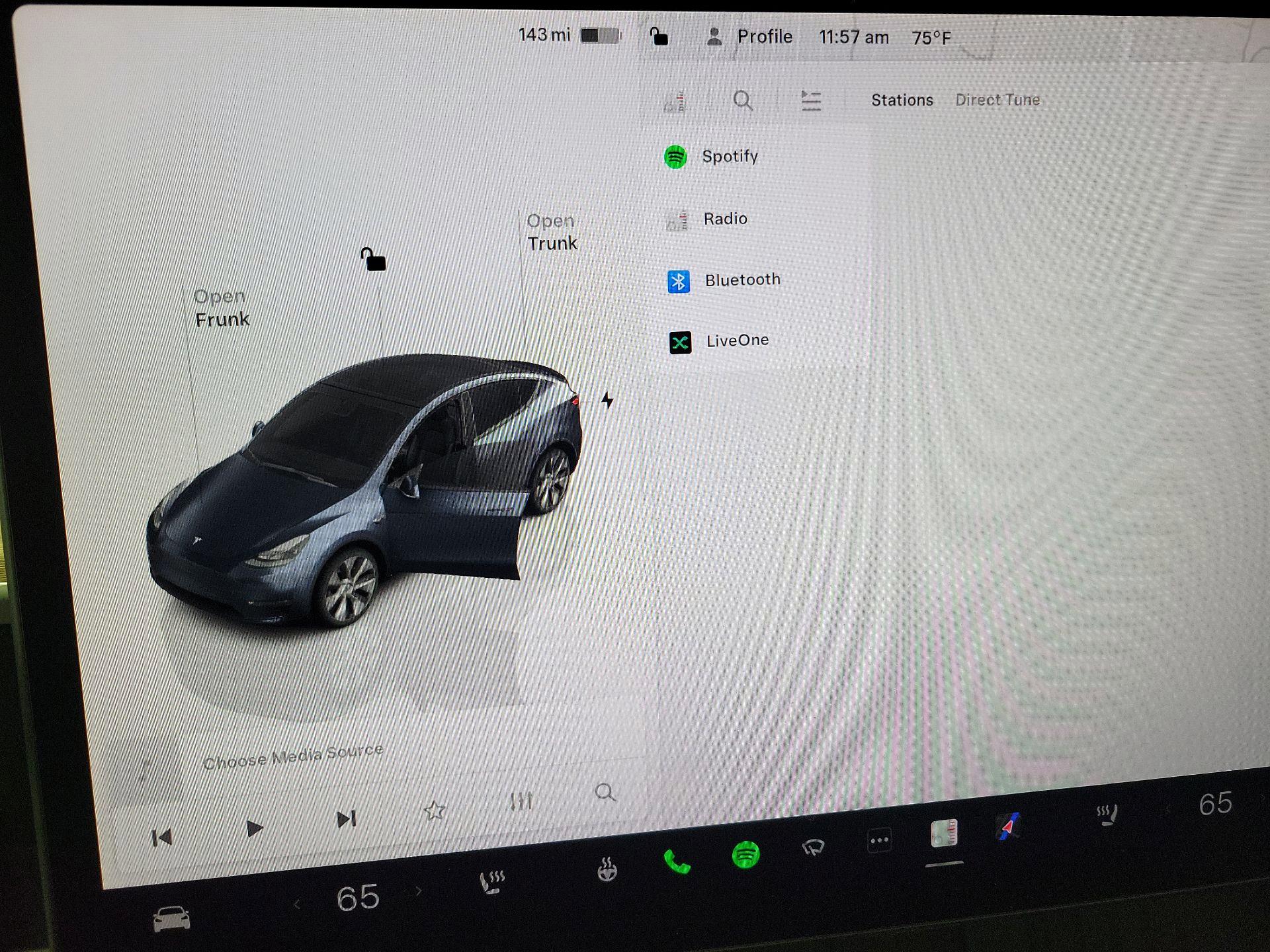Image resolution: width=1270 pixels, height=952 pixels.
Task: Decrease the driver temperature with the left arrow
Action: [297, 905]
